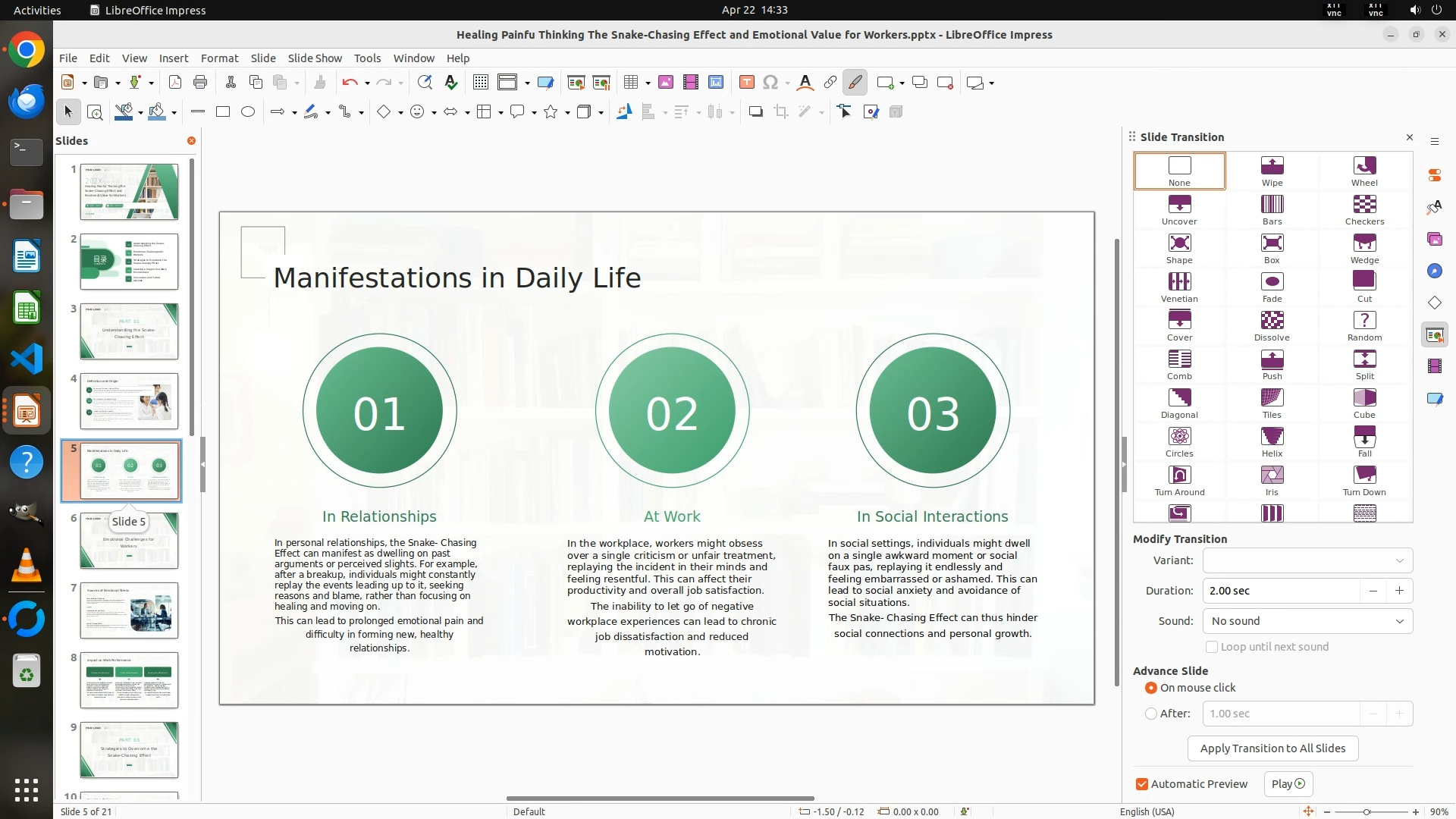
Task: Click the Ellipse drawing tool
Action: pos(248,112)
